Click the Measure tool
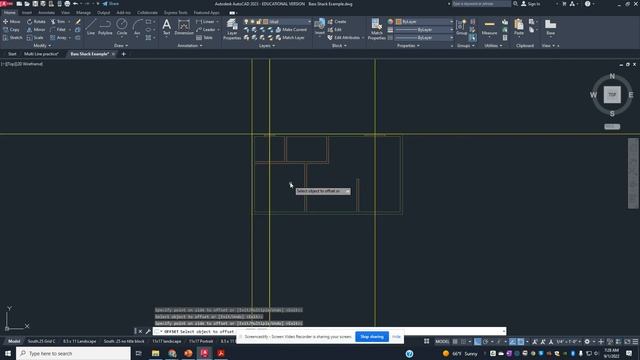 [x=489, y=27]
